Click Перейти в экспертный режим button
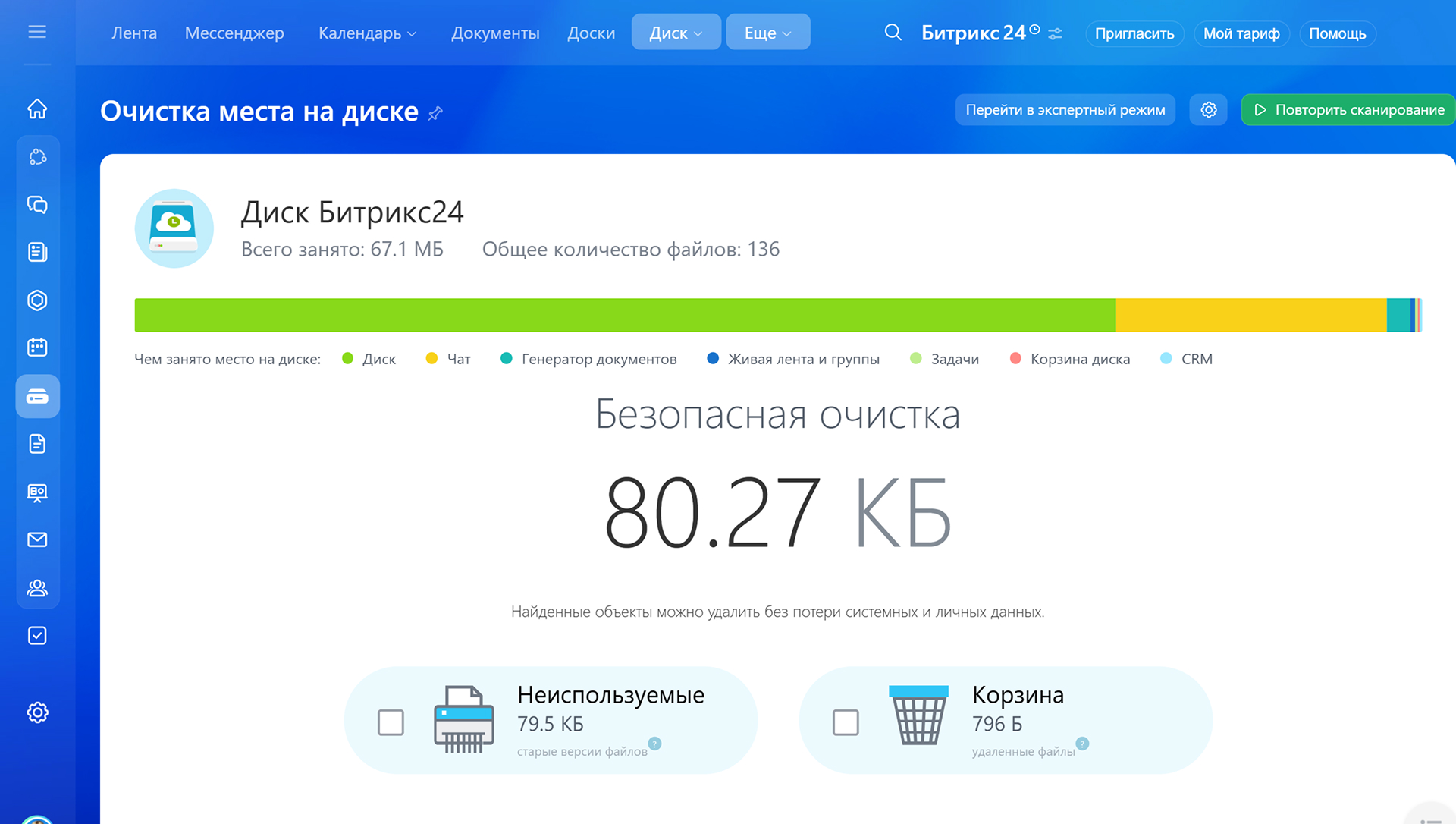 1065,110
